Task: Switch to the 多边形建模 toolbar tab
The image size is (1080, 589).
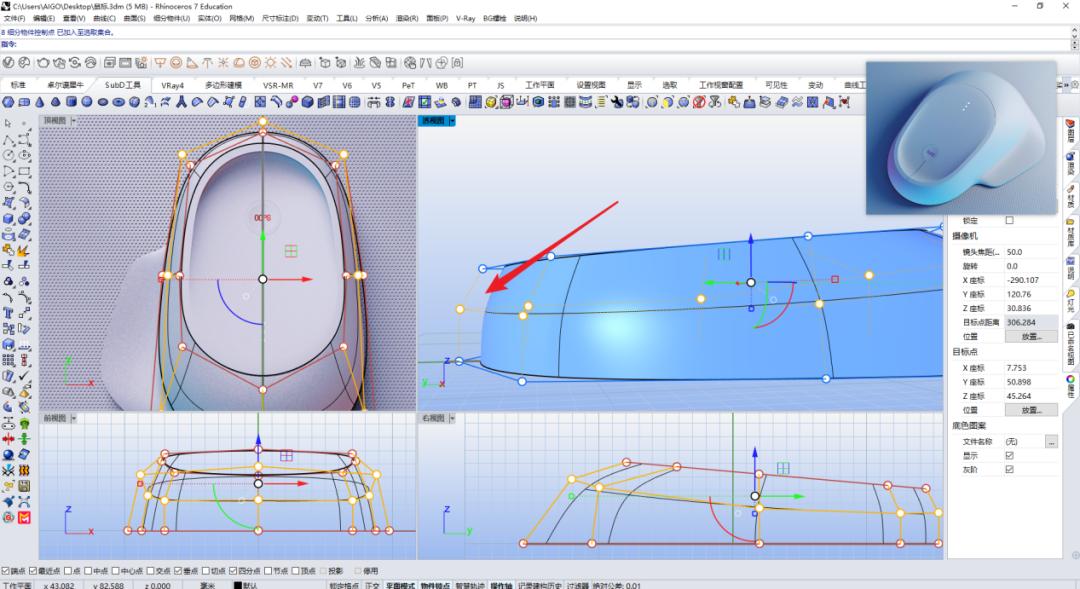Action: (x=223, y=85)
